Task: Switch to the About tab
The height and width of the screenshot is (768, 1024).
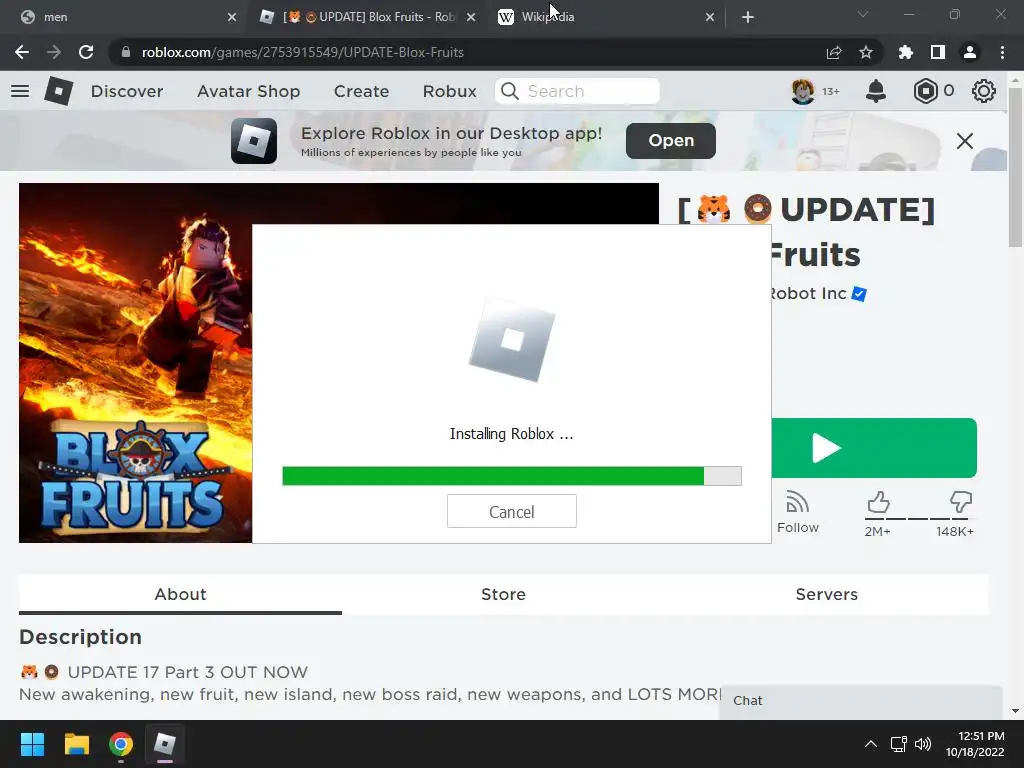Action: click(x=180, y=594)
